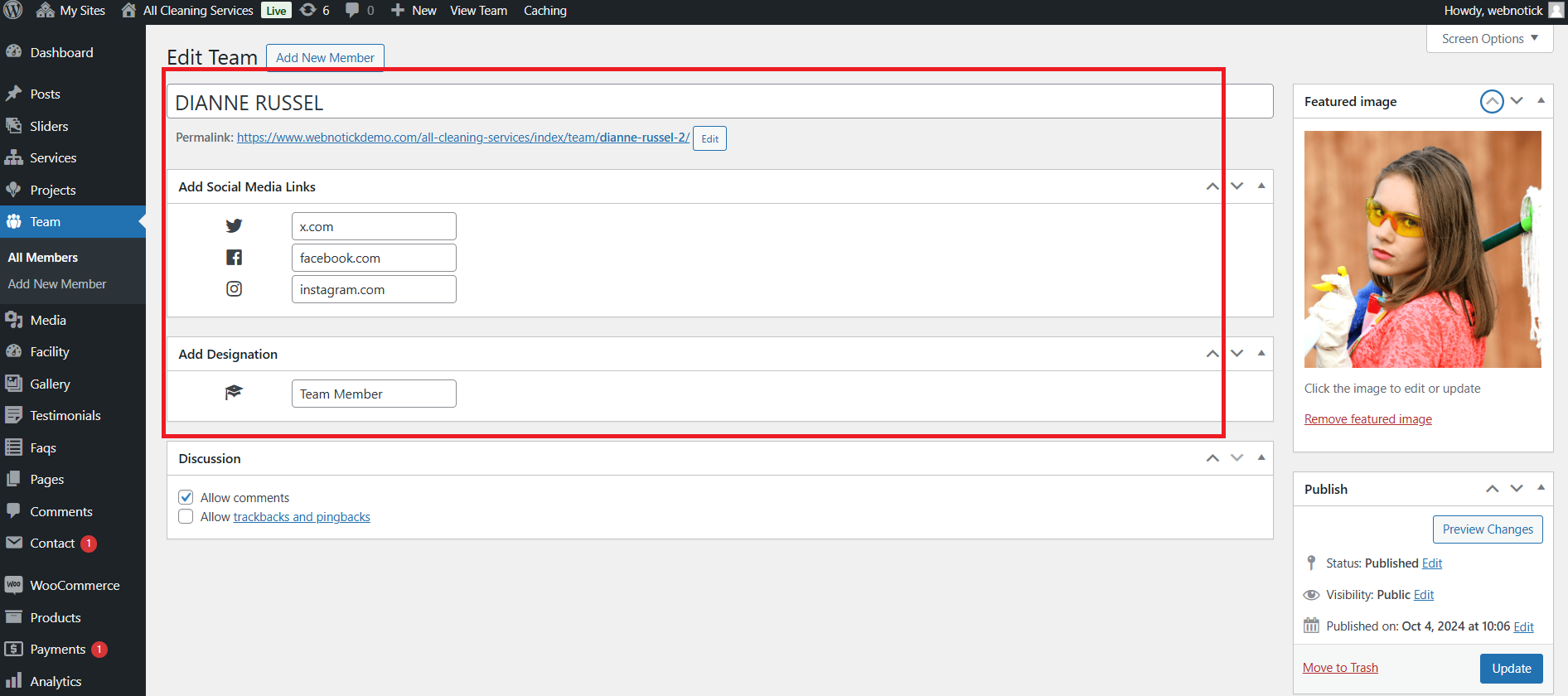Click the featured image thumbnail
This screenshot has height=696, width=1568.
[x=1422, y=249]
